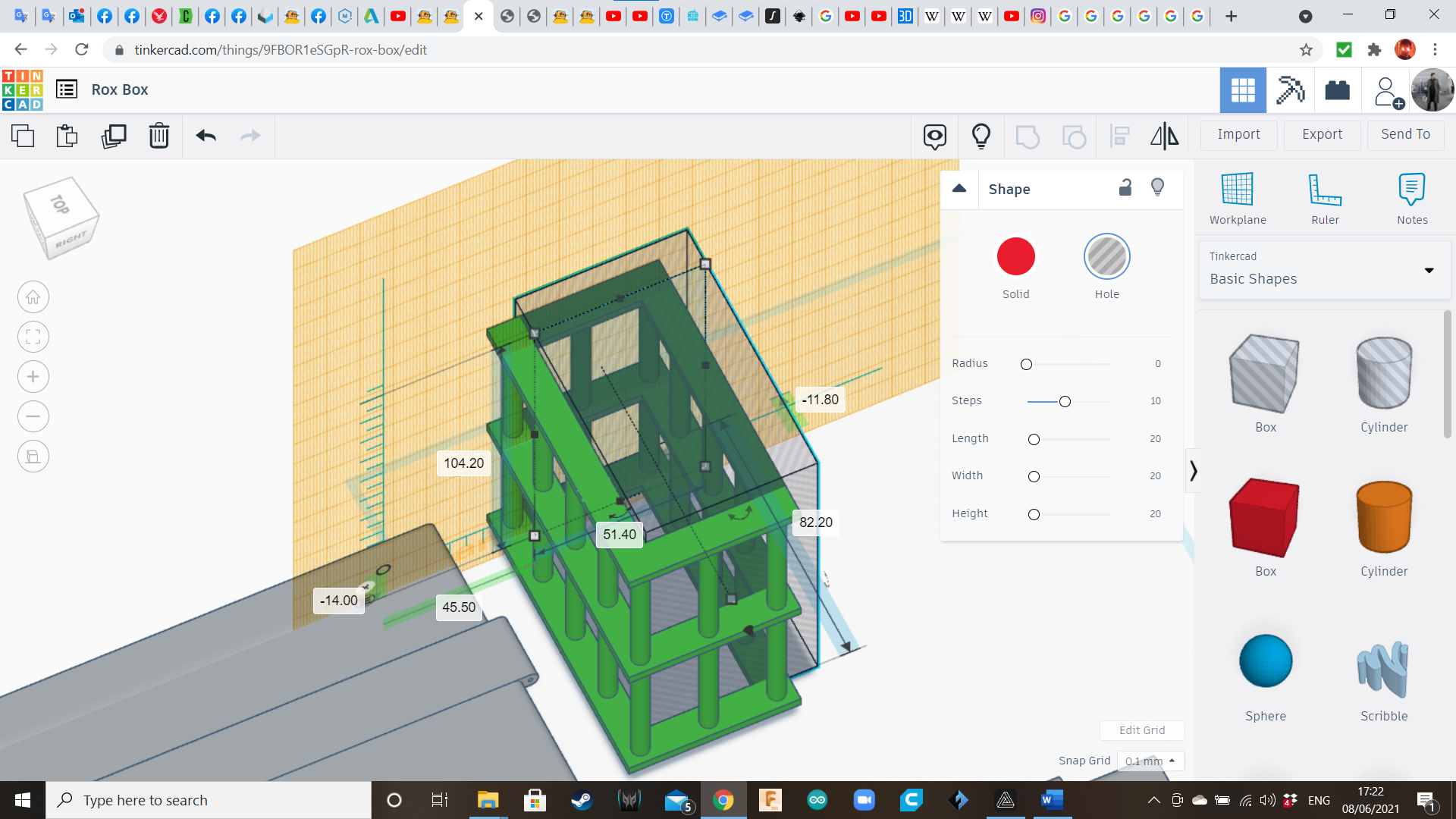The image size is (1456, 819).
Task: Select the Delete object icon
Action: [x=159, y=135]
